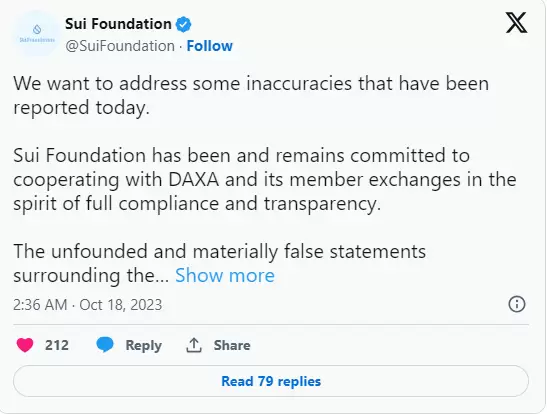Click the text about unfounded false statements
Viewport: 547px width, 414px height.
219,263
